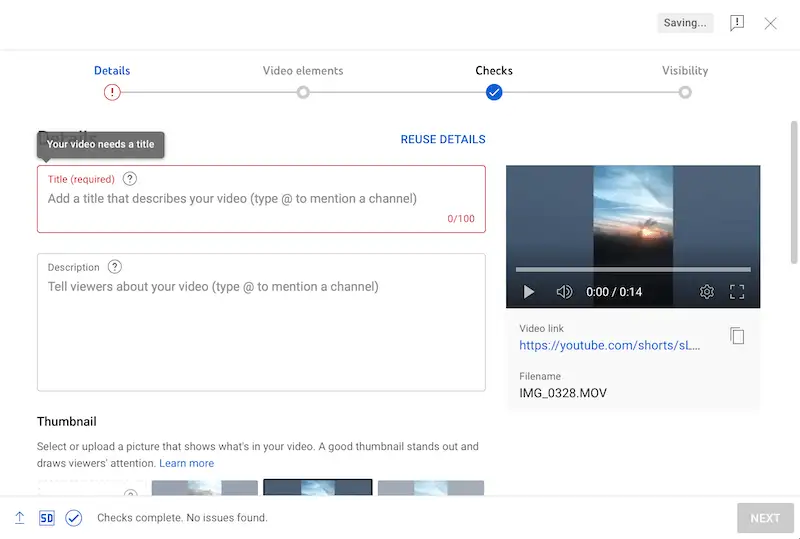Click REUSE DETAILS button
The width and height of the screenshot is (800, 539).
(x=443, y=139)
